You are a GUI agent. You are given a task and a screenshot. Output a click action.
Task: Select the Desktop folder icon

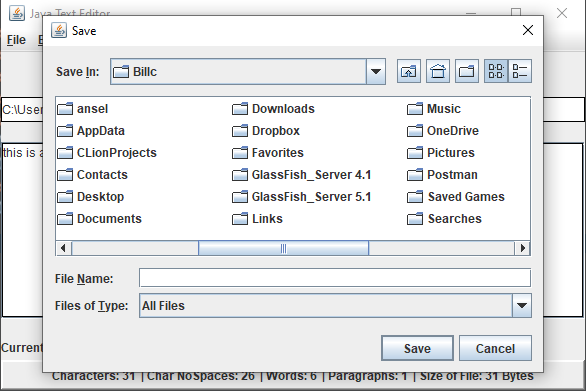tap(65, 197)
